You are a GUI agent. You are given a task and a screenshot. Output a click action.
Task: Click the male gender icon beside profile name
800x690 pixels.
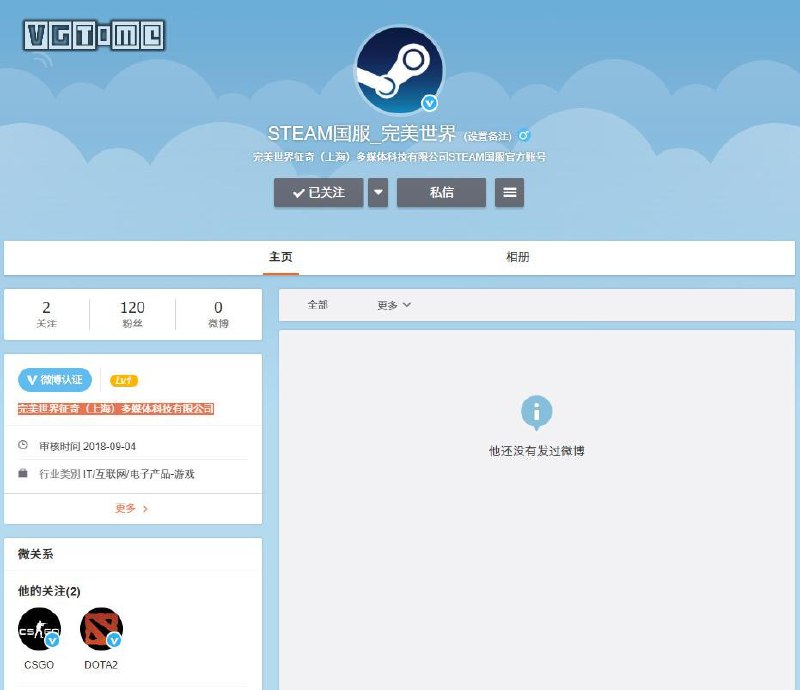coord(523,135)
